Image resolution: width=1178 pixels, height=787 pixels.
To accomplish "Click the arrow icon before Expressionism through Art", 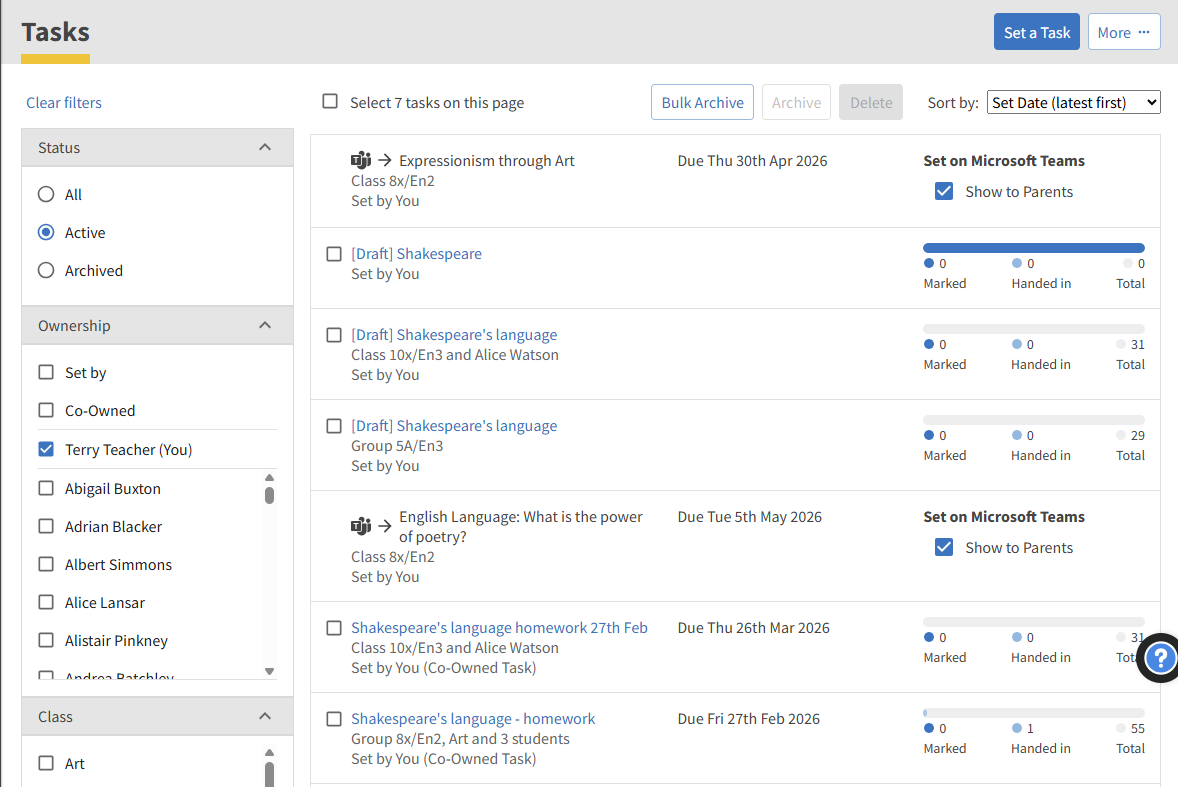I will (x=385, y=160).
